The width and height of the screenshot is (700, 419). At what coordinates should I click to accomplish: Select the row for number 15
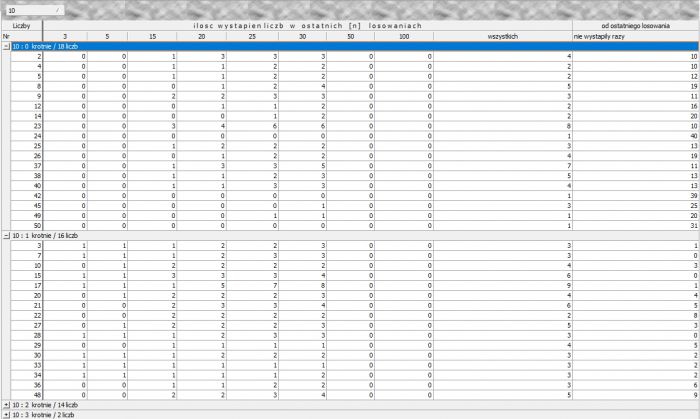[354, 276]
